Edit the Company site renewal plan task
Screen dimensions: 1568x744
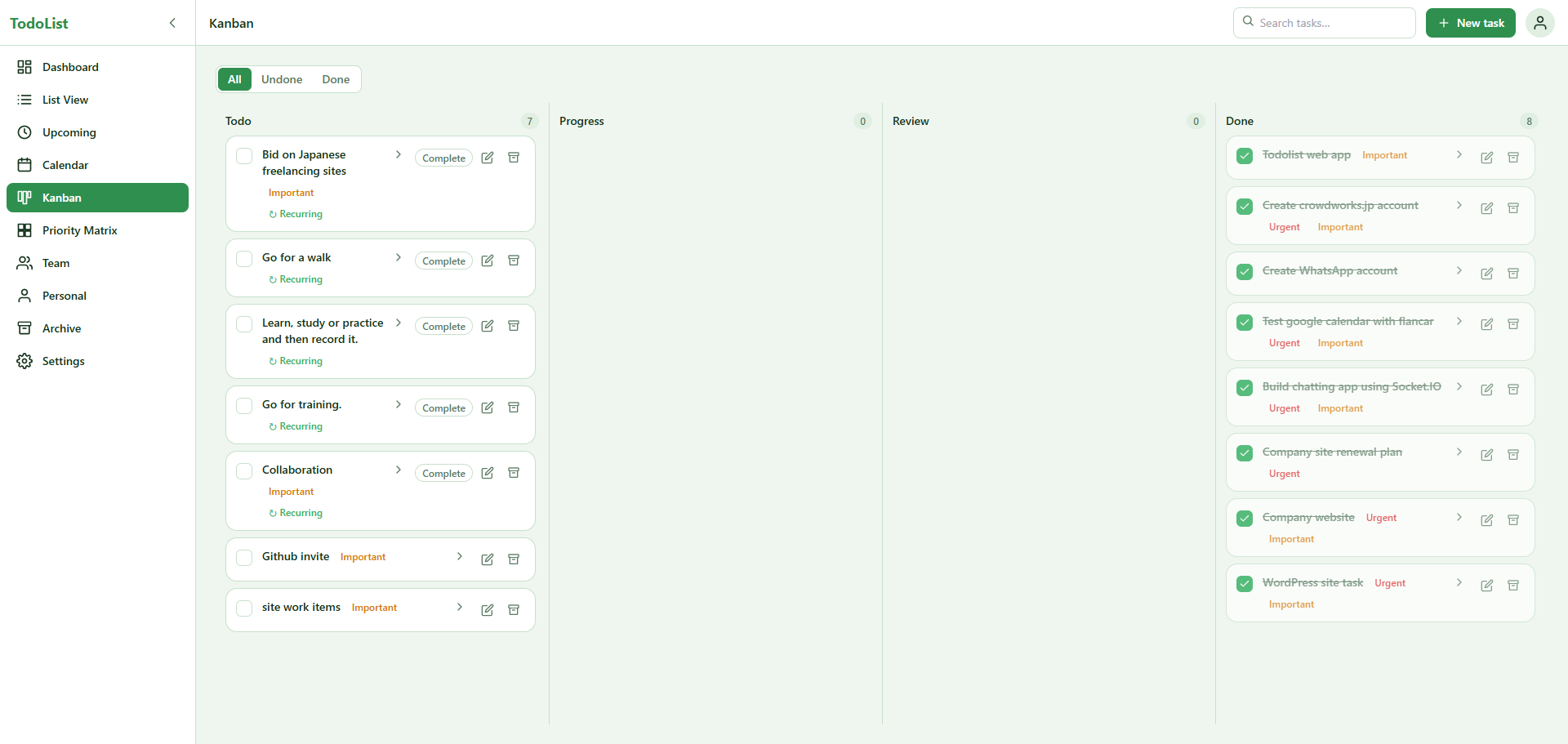click(x=1487, y=455)
